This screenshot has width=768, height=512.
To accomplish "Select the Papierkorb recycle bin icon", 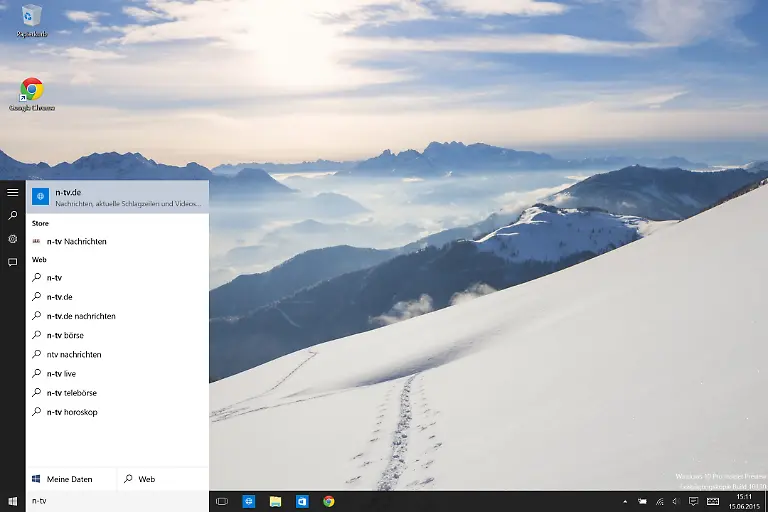I will [31, 18].
